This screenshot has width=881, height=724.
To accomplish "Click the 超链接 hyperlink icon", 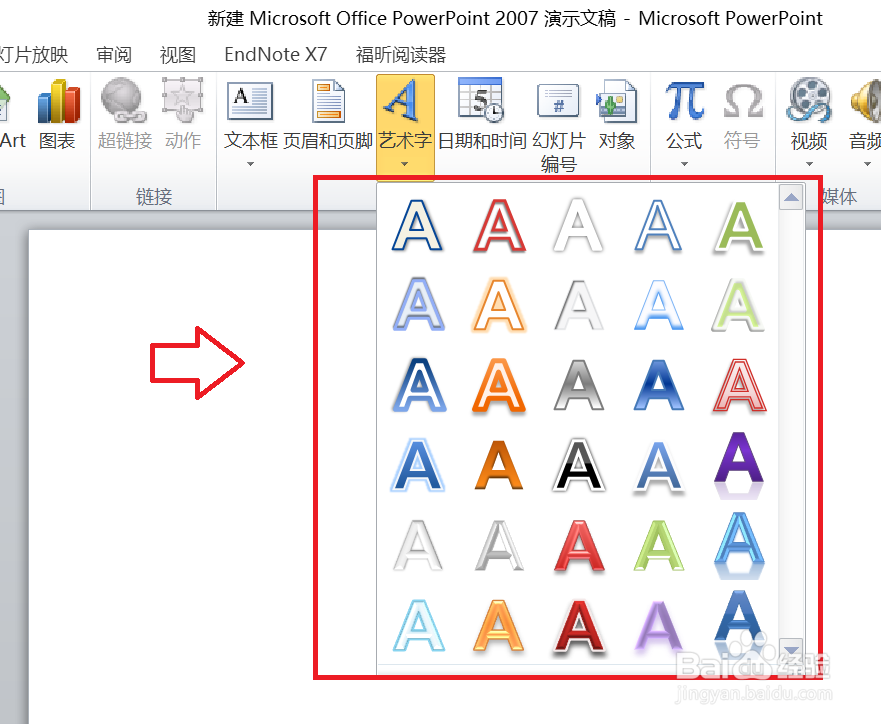I will (x=124, y=101).
